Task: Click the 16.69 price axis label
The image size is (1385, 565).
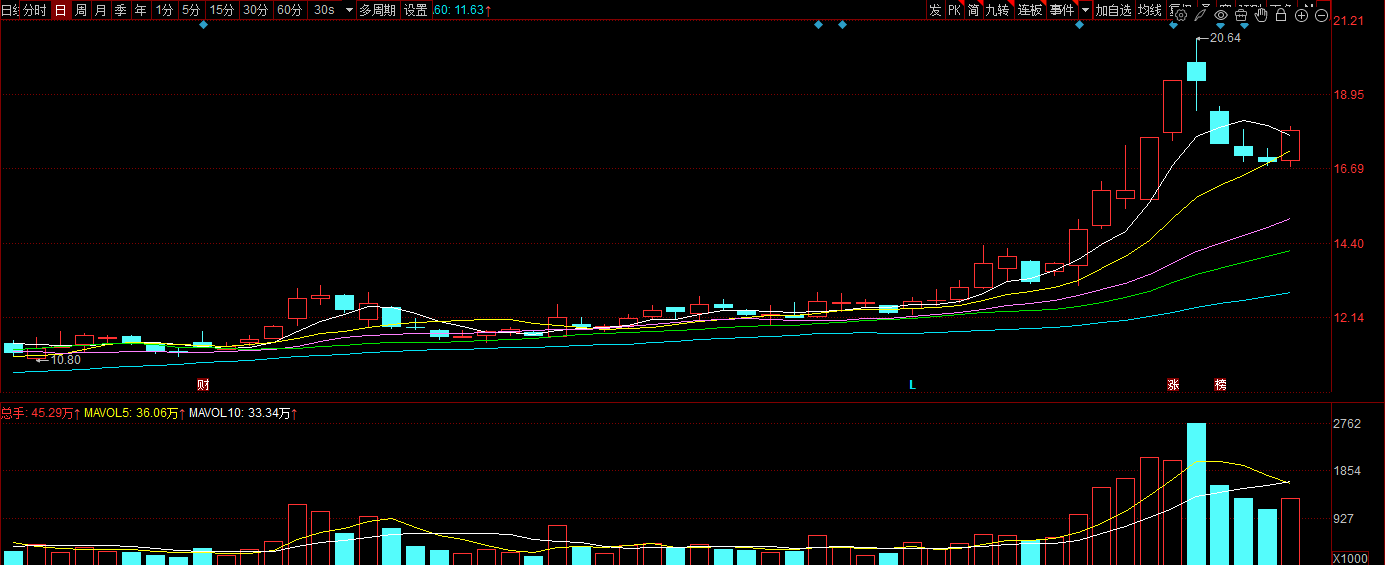Action: [x=1351, y=169]
